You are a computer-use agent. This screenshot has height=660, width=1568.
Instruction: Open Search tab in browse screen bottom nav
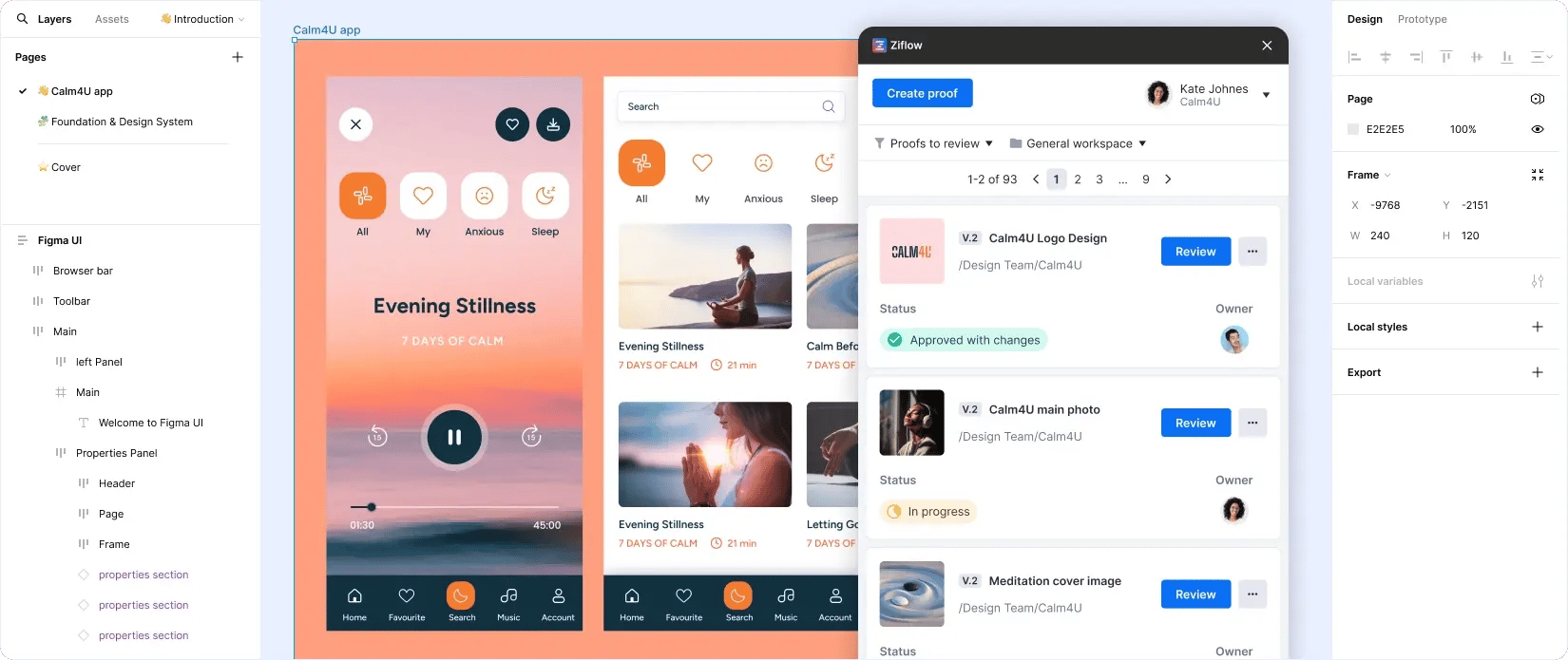point(738,603)
